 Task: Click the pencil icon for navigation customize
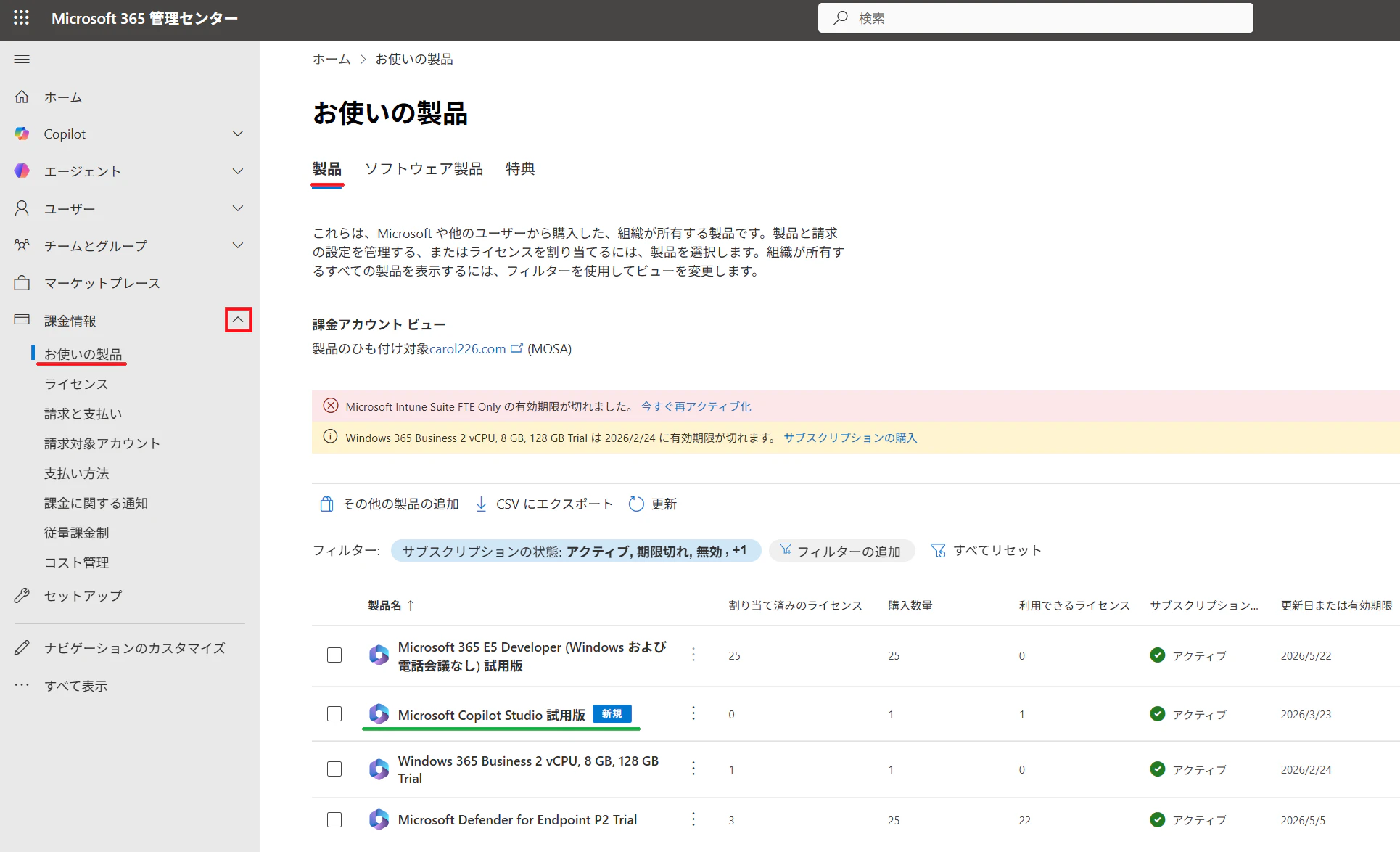[22, 647]
